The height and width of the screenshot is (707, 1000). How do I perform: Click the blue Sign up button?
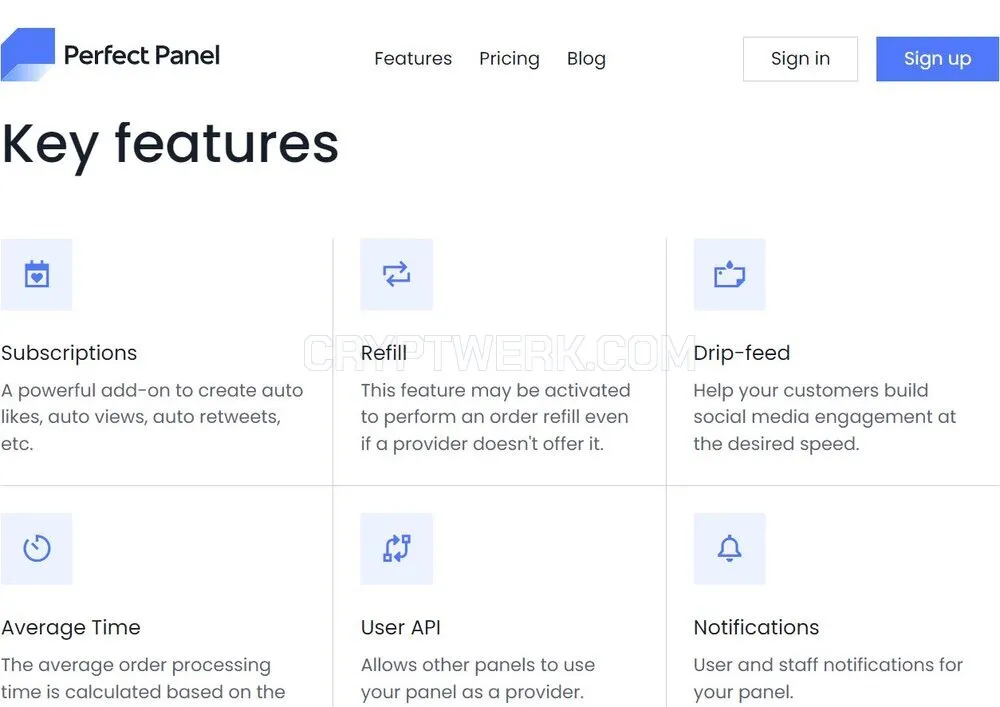(938, 59)
